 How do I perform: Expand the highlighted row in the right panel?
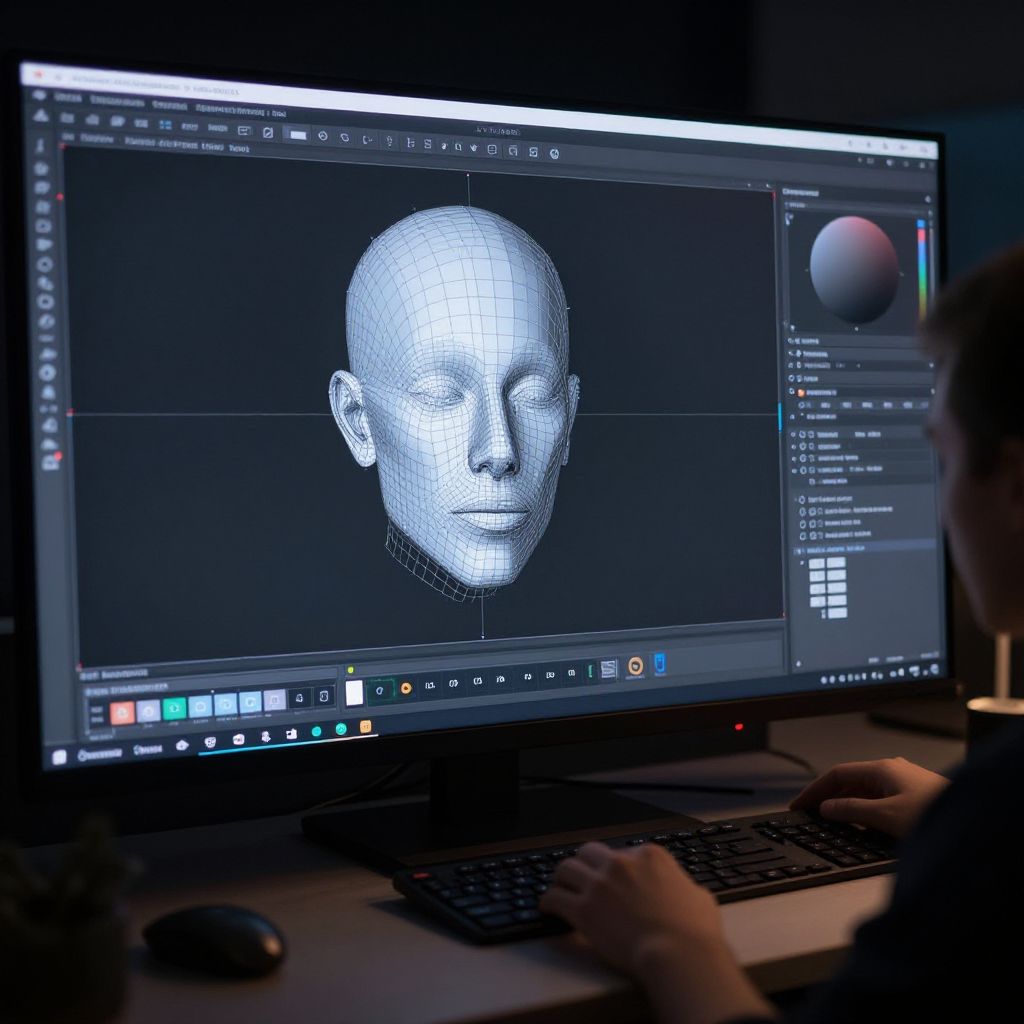tap(798, 550)
